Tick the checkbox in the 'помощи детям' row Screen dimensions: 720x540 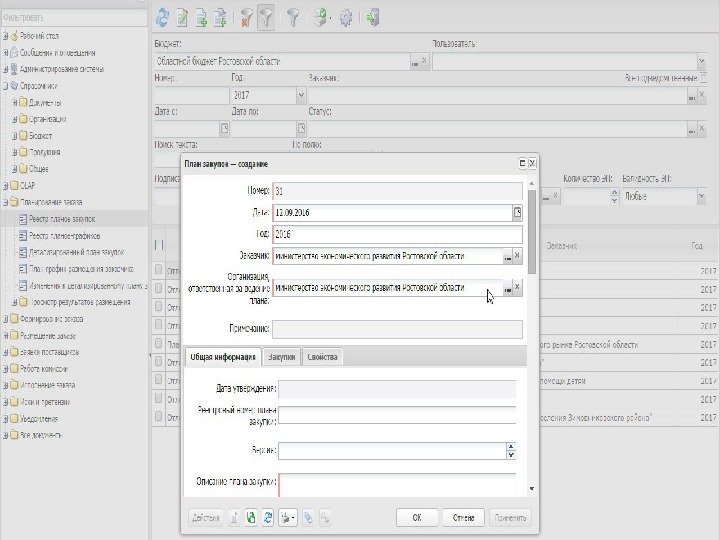click(158, 380)
